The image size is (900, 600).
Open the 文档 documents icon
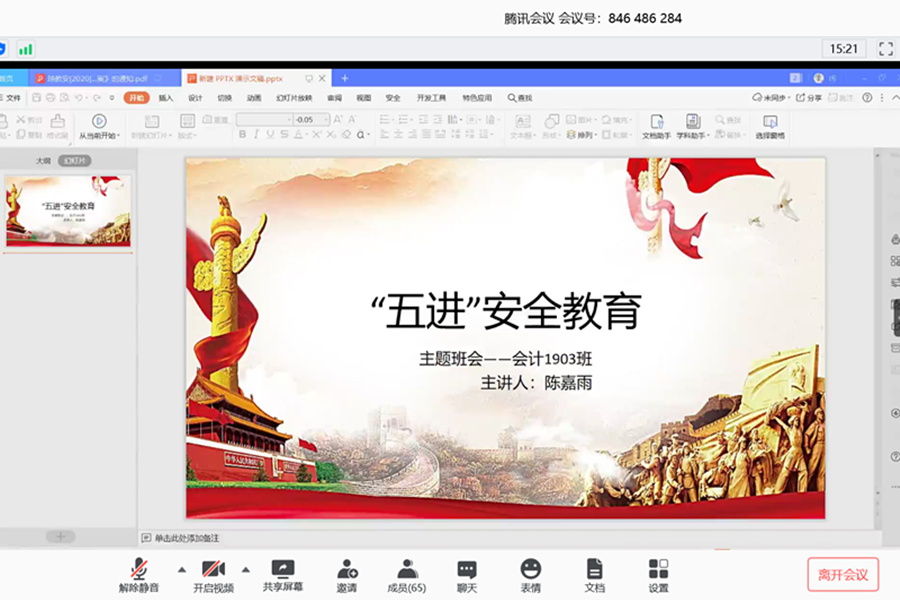[594, 575]
